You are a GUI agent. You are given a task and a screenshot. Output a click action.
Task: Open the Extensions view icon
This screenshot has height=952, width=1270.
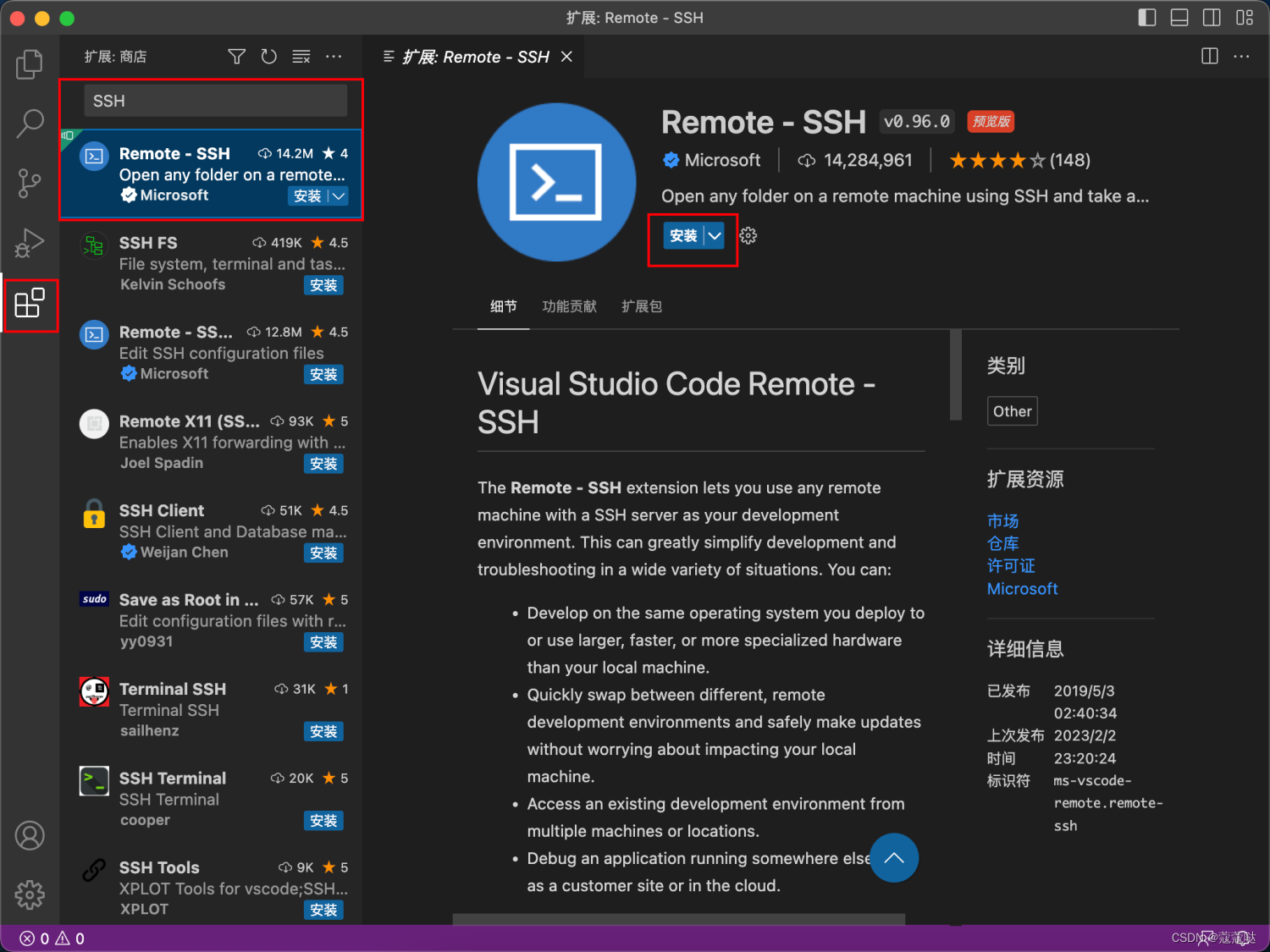click(30, 303)
